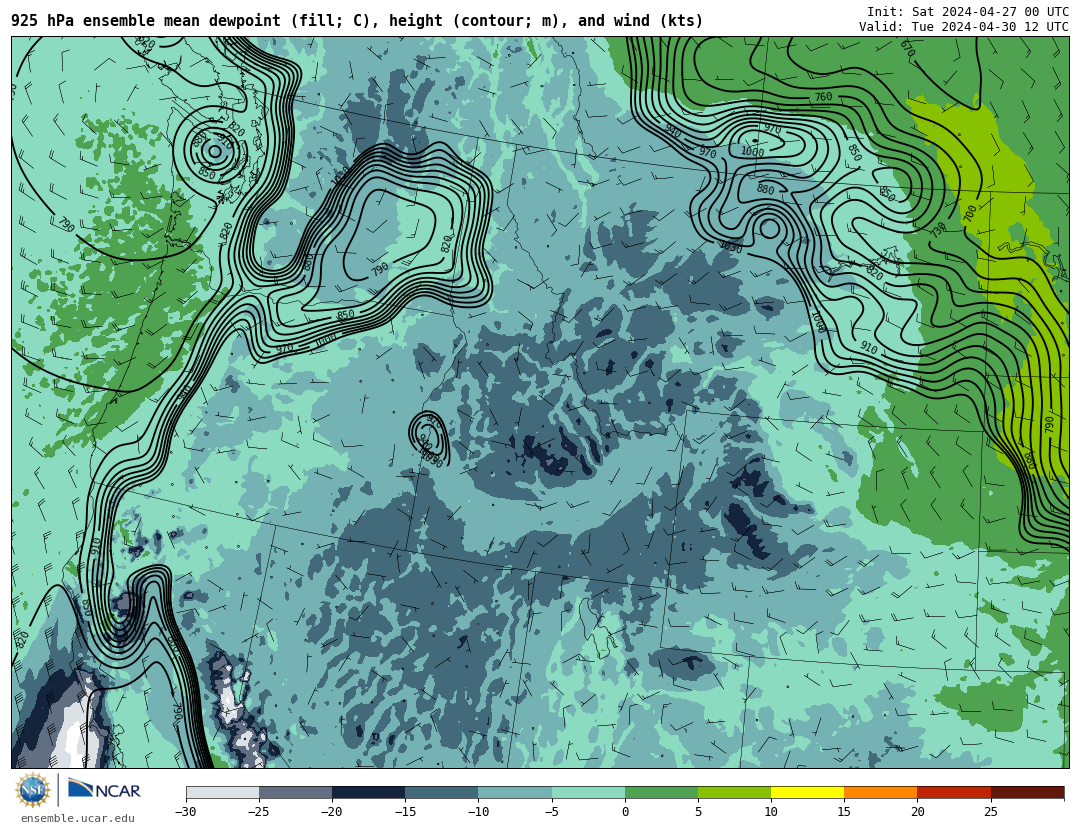1080x831 pixels.
Task: Click the 'Valid: Tue 2024-04-30 12 UTC' text
Action: 964,27
